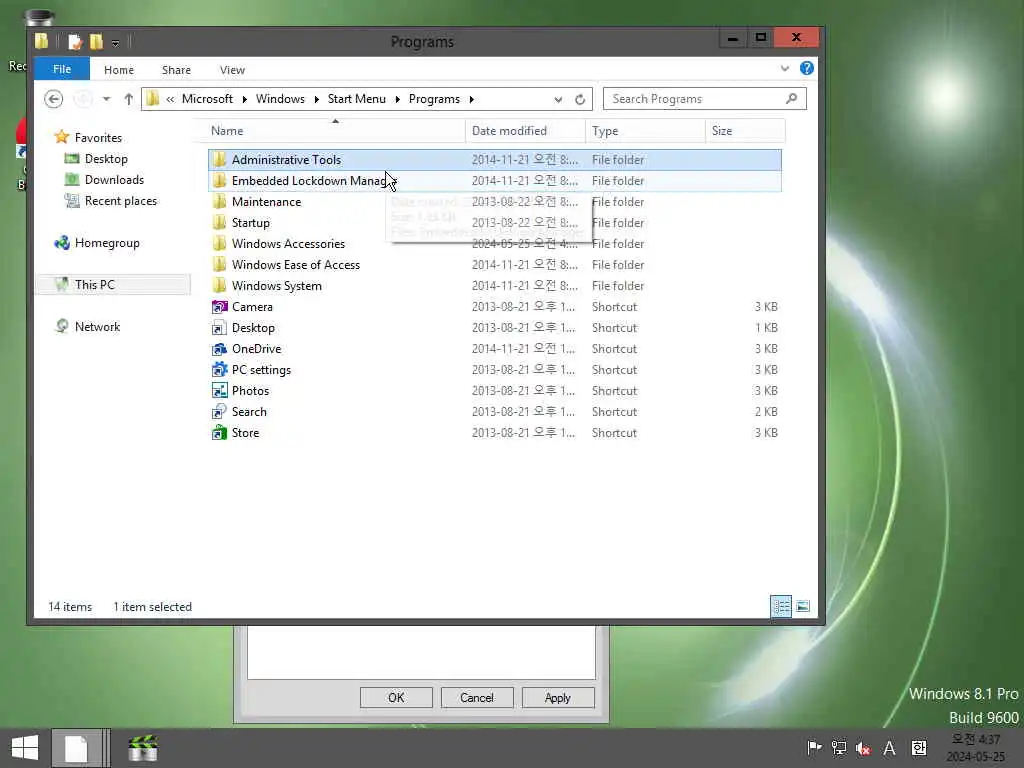
Task: Open Action Center flag tray icon
Action: 814,748
